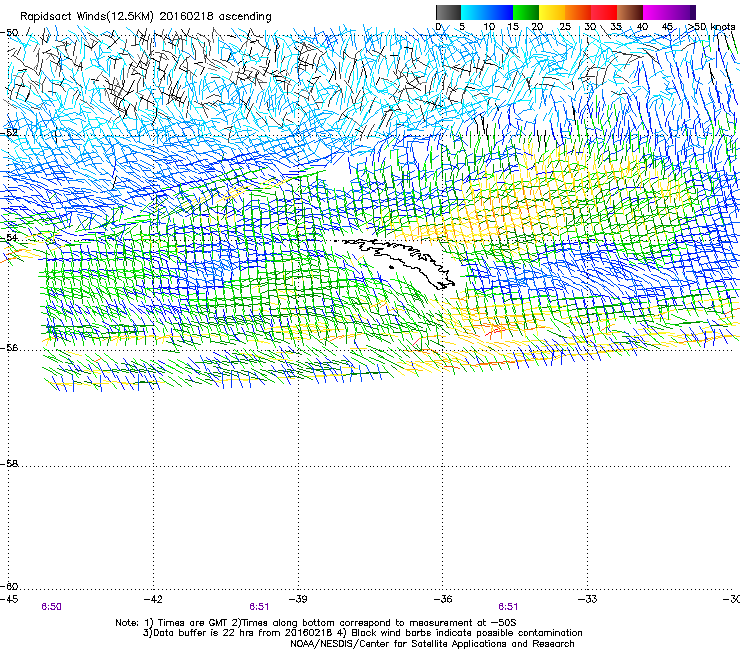Viewport: 740px width, 650px height.
Task: Click the legend tick label '35'
Action: pyautogui.click(x=616, y=27)
